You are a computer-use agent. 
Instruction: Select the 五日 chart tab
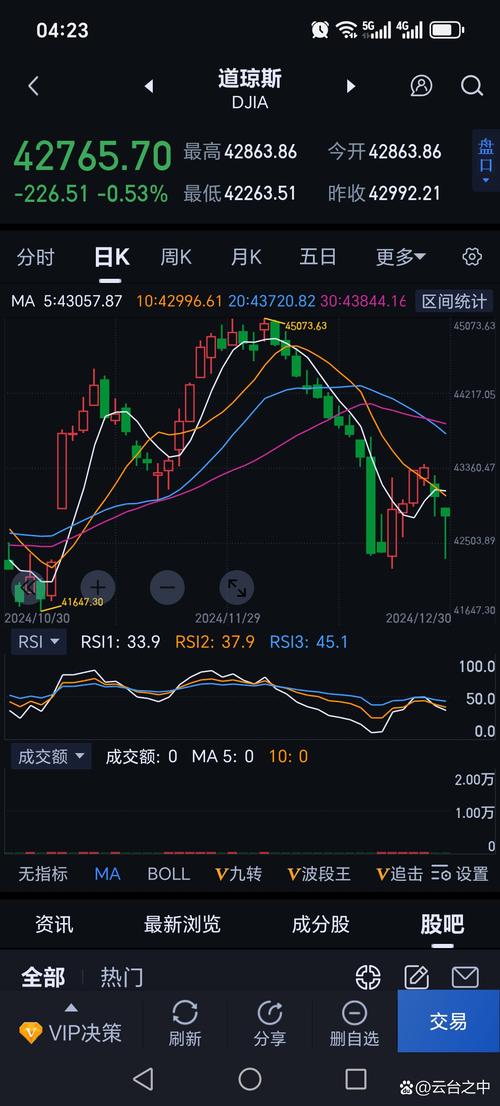(317, 257)
